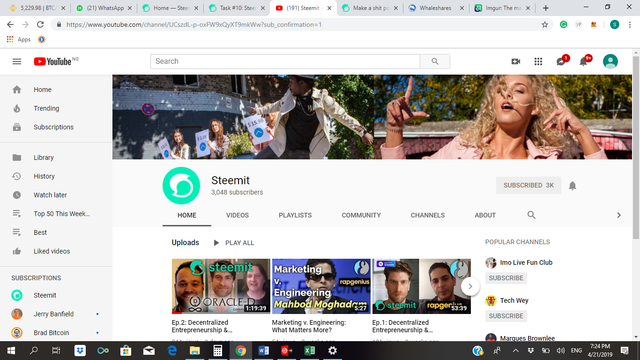Open the Best playlist

point(56,232)
